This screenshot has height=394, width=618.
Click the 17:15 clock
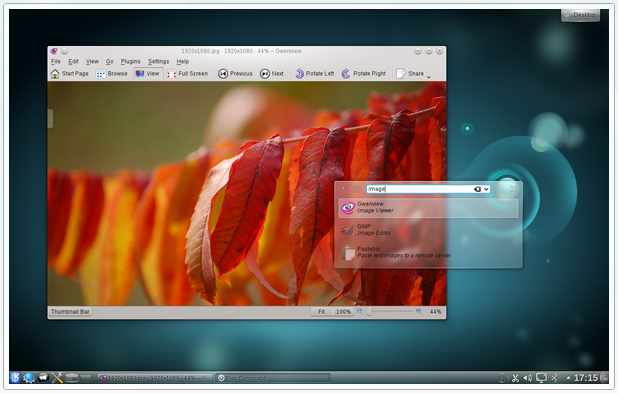point(586,378)
